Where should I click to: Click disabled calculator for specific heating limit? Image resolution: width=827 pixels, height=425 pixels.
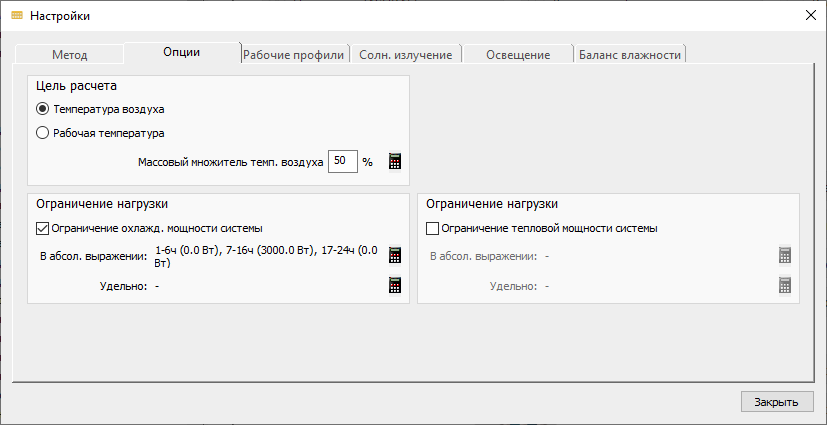pos(785,285)
